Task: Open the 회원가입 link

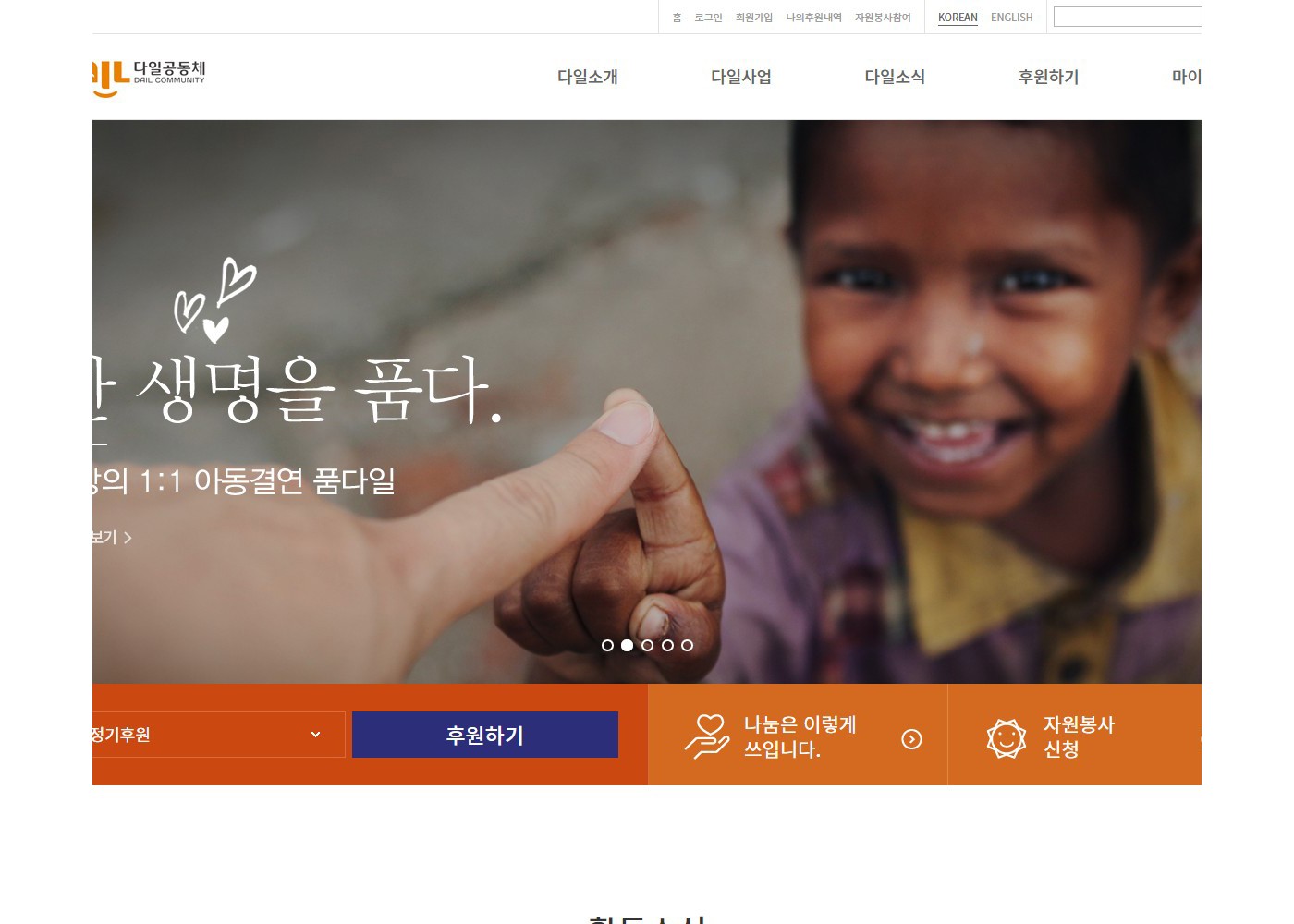Action: (753, 18)
